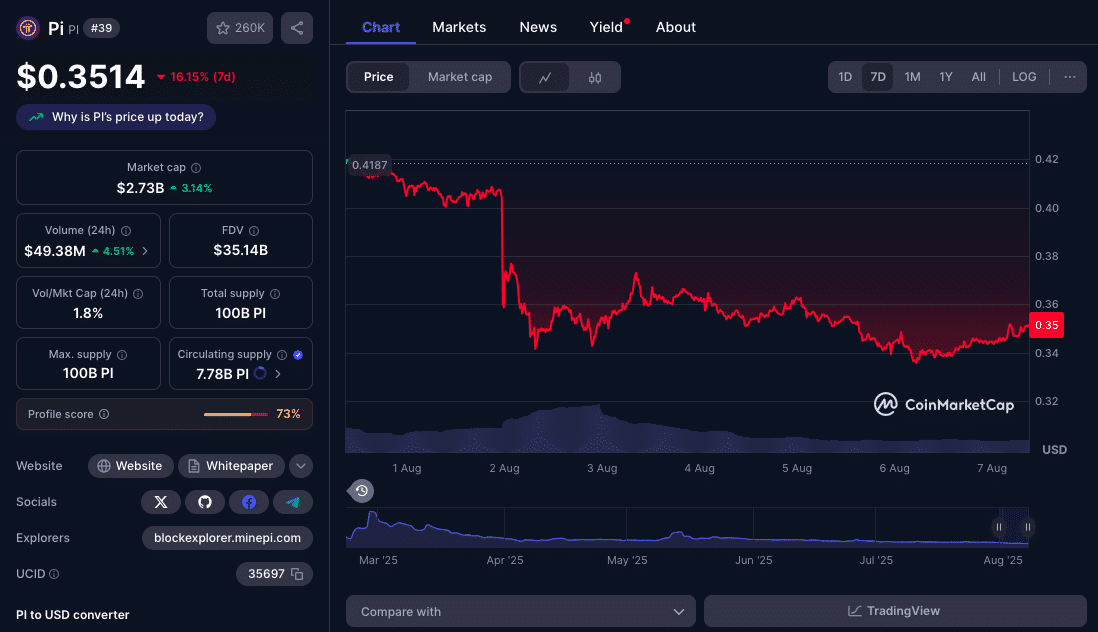
Task: Expand Volume (24h) details arrow
Action: pyautogui.click(x=145, y=251)
